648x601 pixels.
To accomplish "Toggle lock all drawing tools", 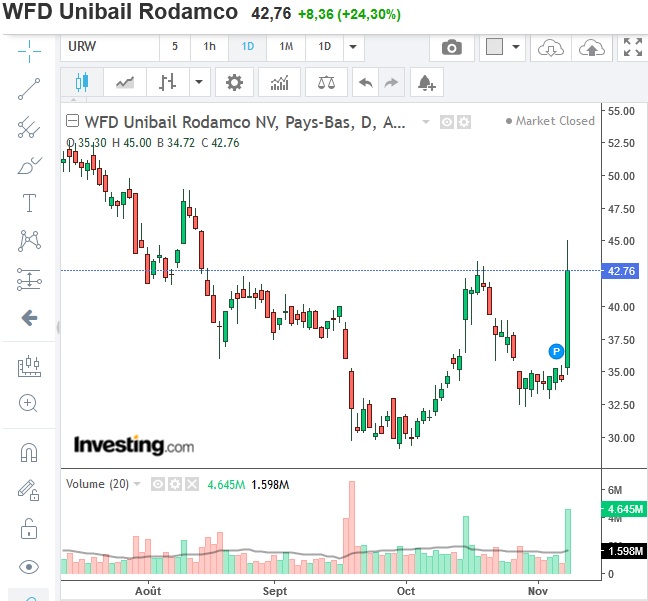I will pyautogui.click(x=29, y=528).
